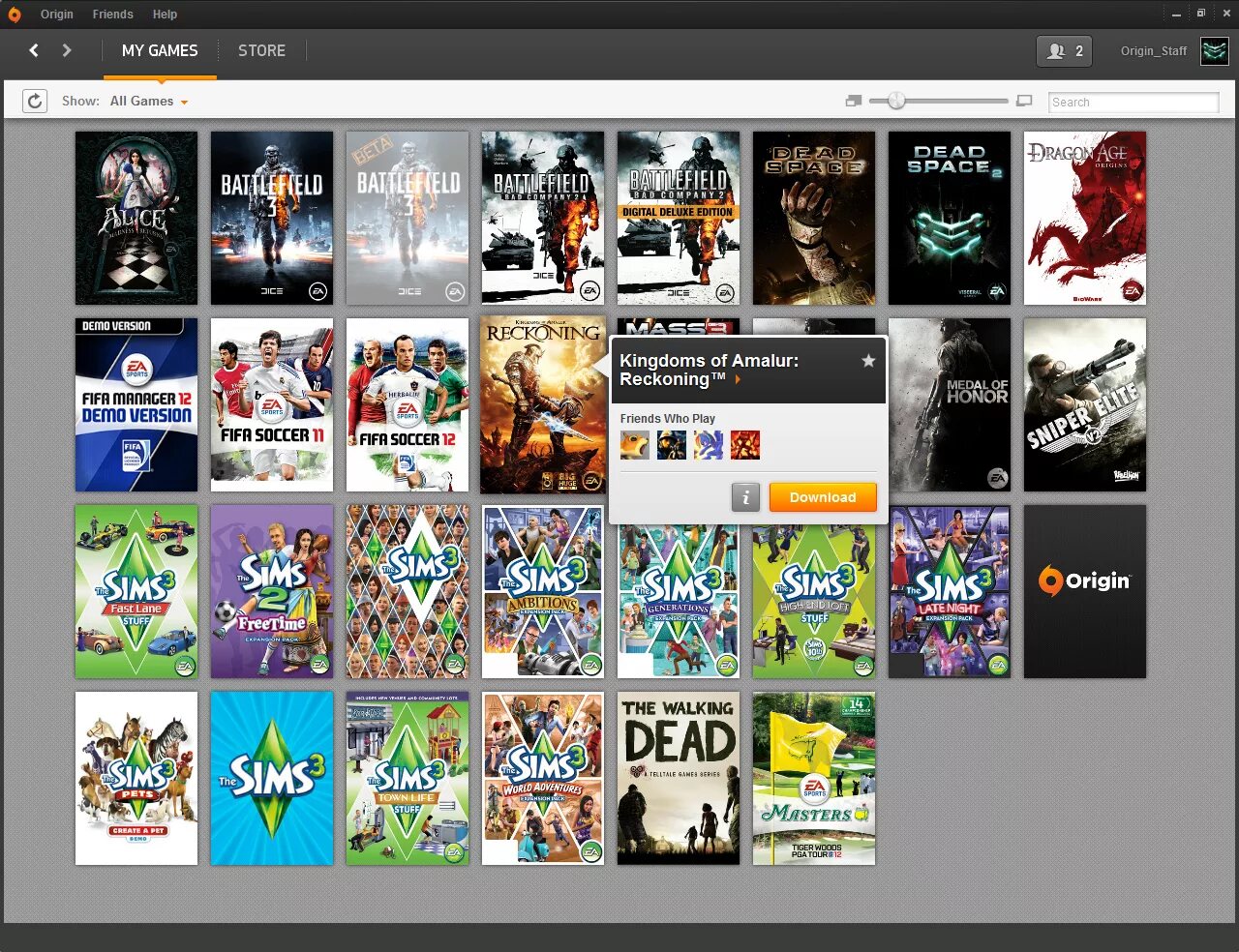
Task: Select FIFA Manager 12 Demo Version
Action: [x=136, y=405]
